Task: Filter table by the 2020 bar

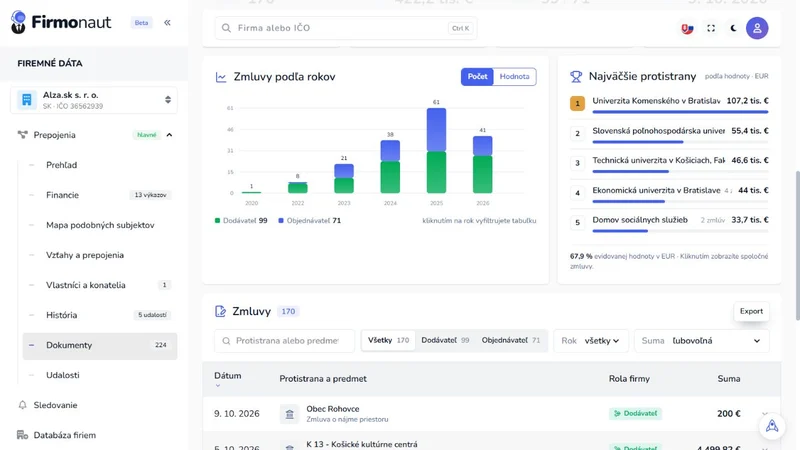Action: 252,192
